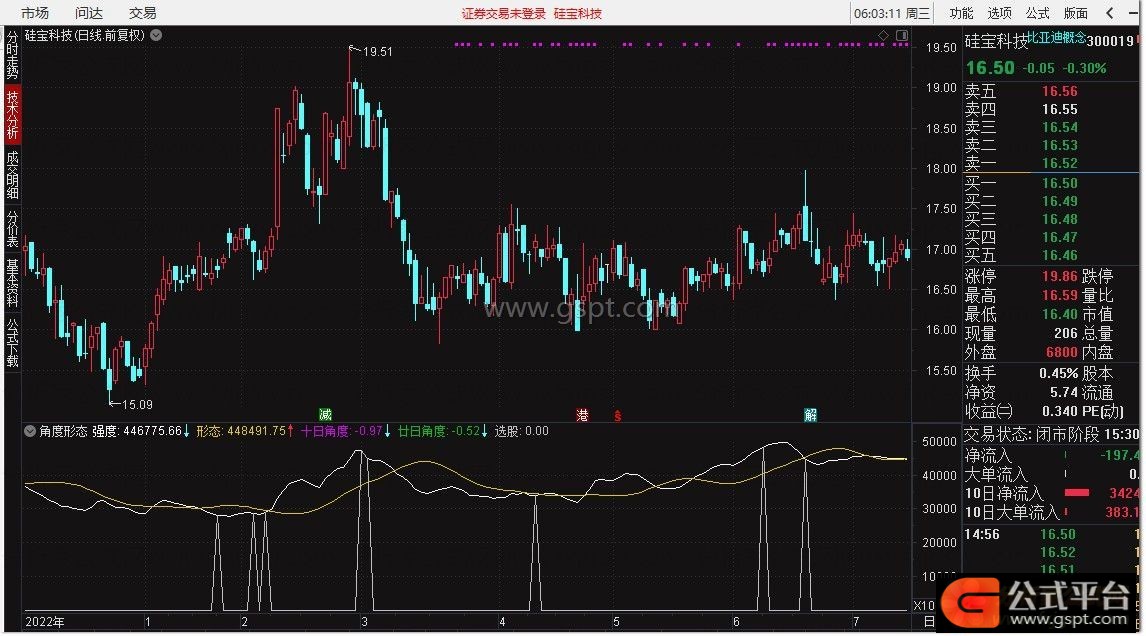Click the 06:03:11 周三 clock
The height and width of the screenshot is (636, 1146).
(x=891, y=13)
